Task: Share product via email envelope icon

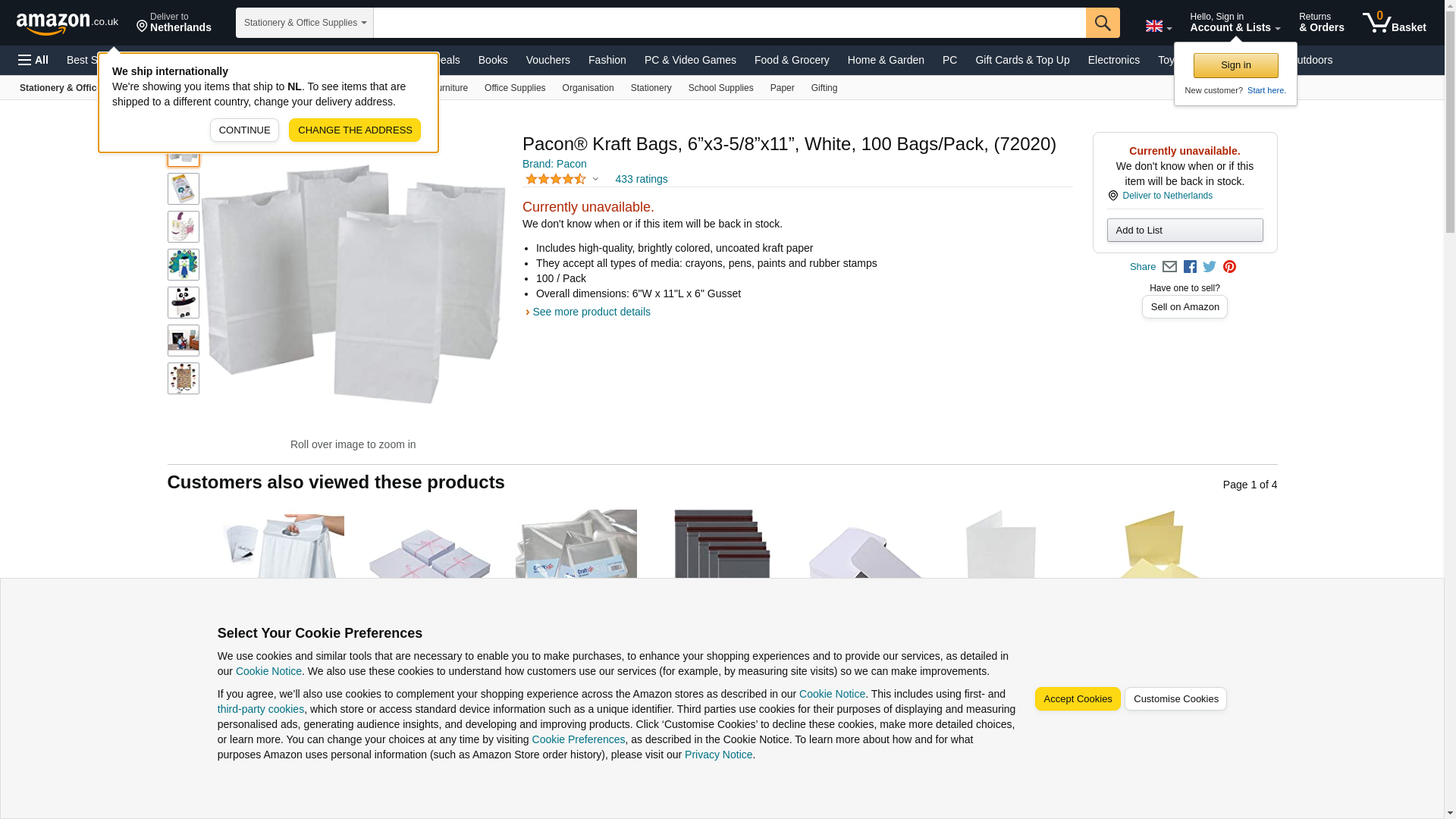Action: pyautogui.click(x=1169, y=267)
